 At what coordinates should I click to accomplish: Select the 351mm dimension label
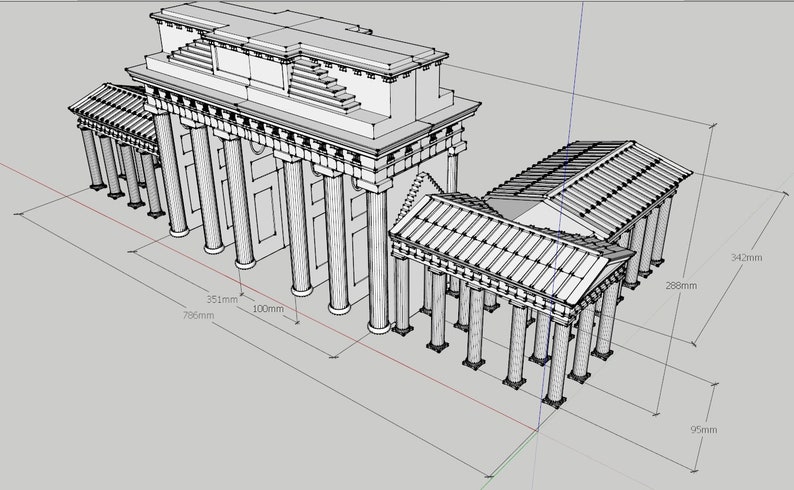pos(222,299)
